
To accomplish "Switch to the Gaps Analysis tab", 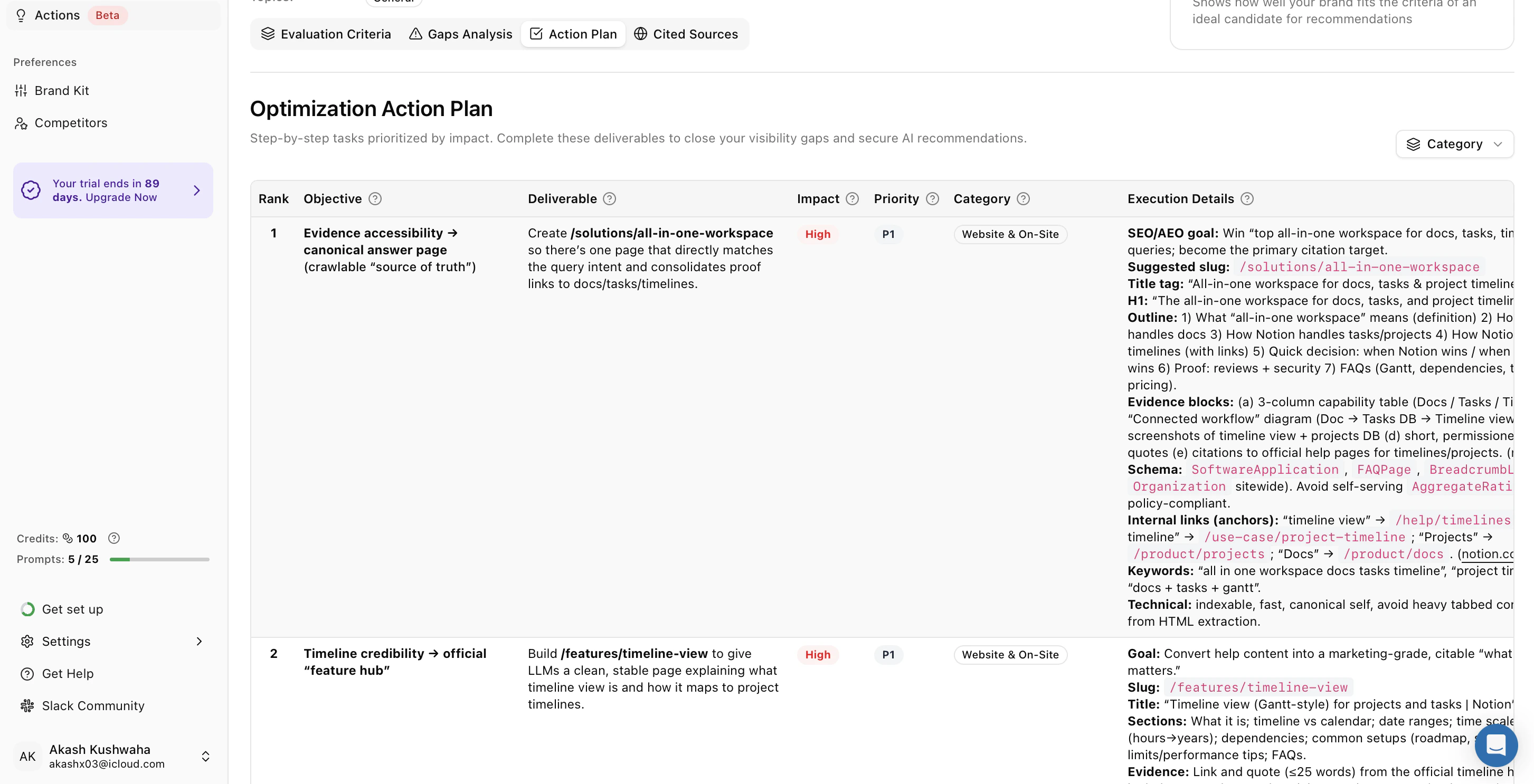I will click(460, 34).
